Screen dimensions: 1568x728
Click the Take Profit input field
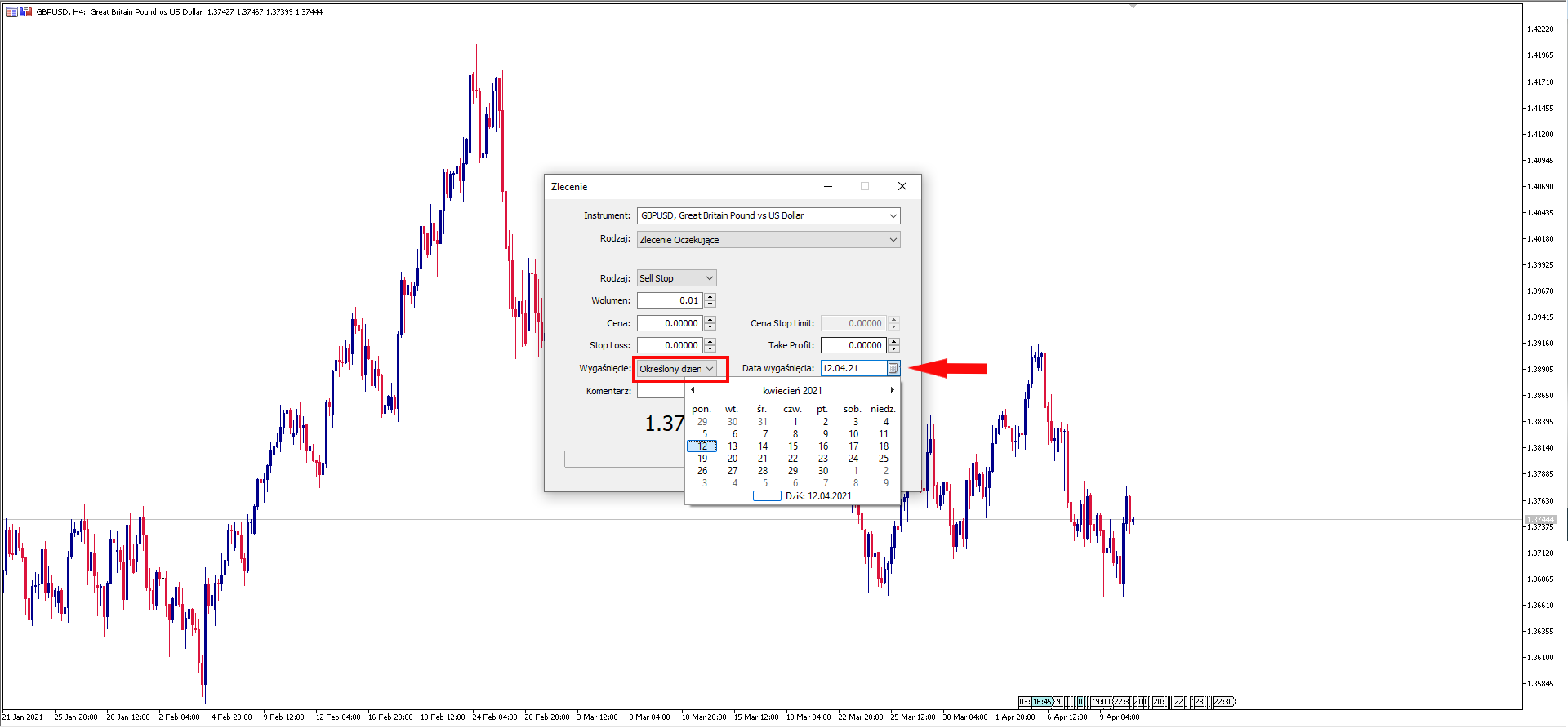point(854,345)
